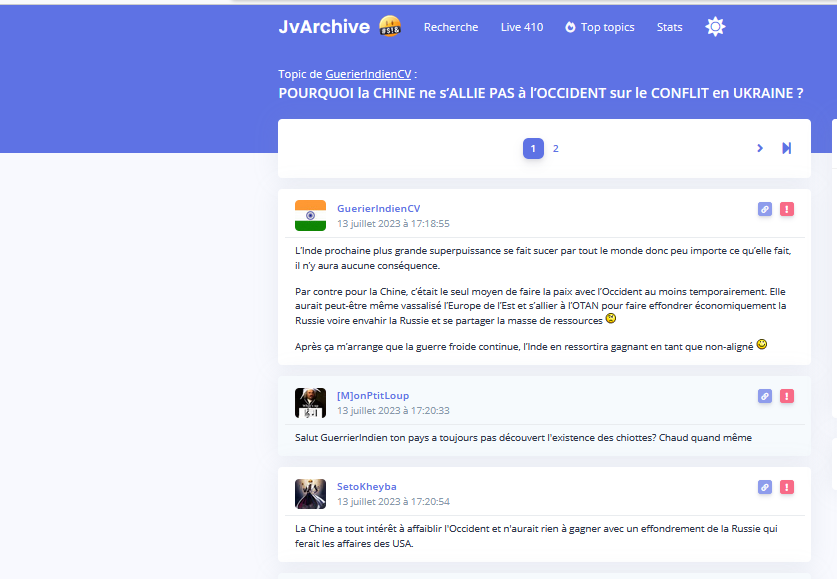Viewport: 837px width, 579px height.
Task: Click the India flag avatar
Action: click(x=310, y=215)
